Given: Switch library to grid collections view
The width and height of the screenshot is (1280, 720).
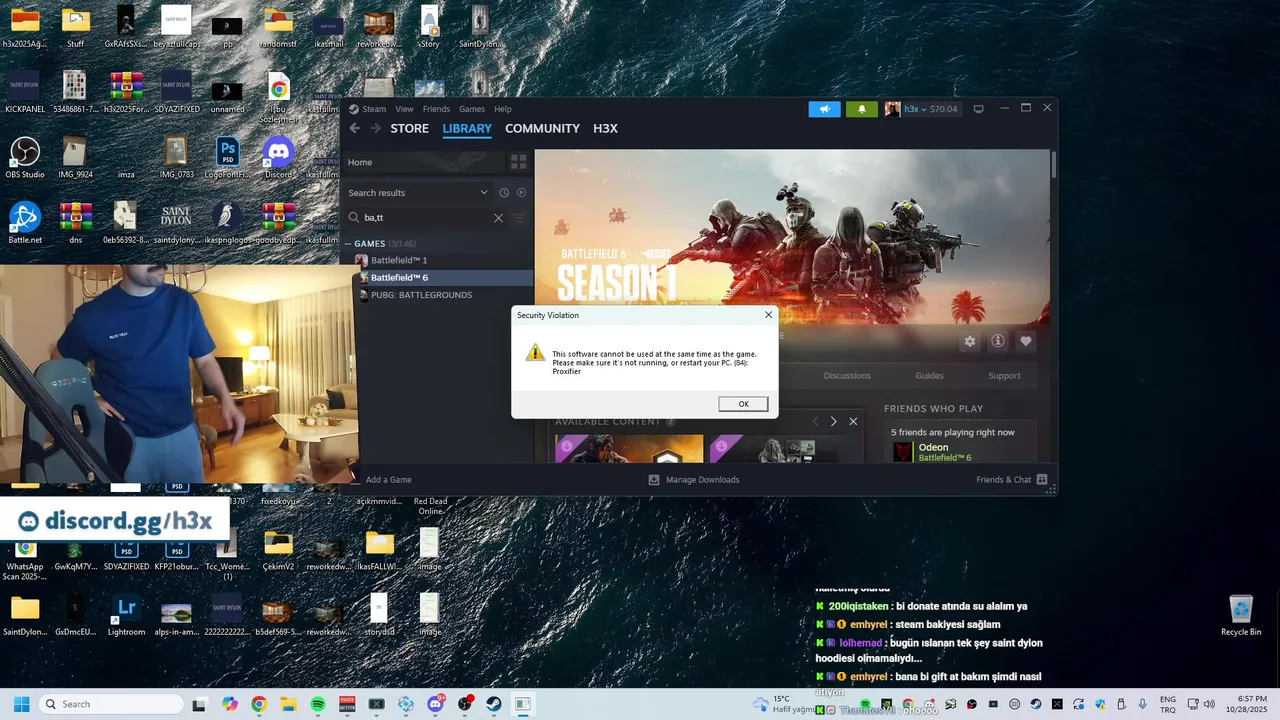Looking at the screenshot, I should (518, 162).
